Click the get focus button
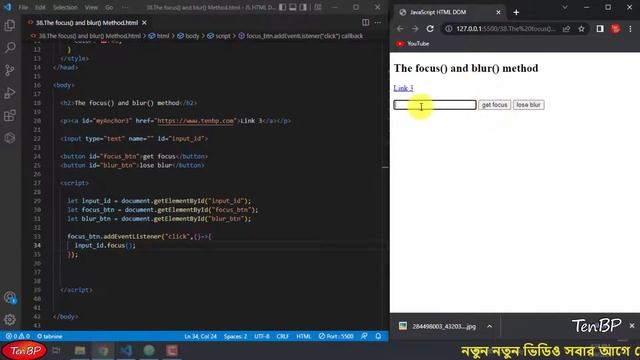The width and height of the screenshot is (640, 360). coord(494,105)
